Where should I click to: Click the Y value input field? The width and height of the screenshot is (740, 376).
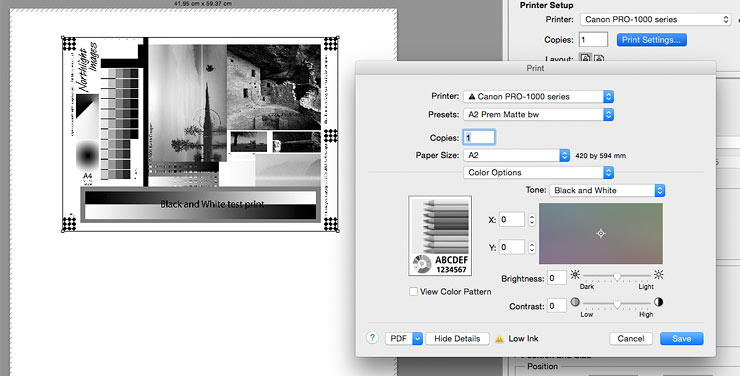click(x=512, y=247)
